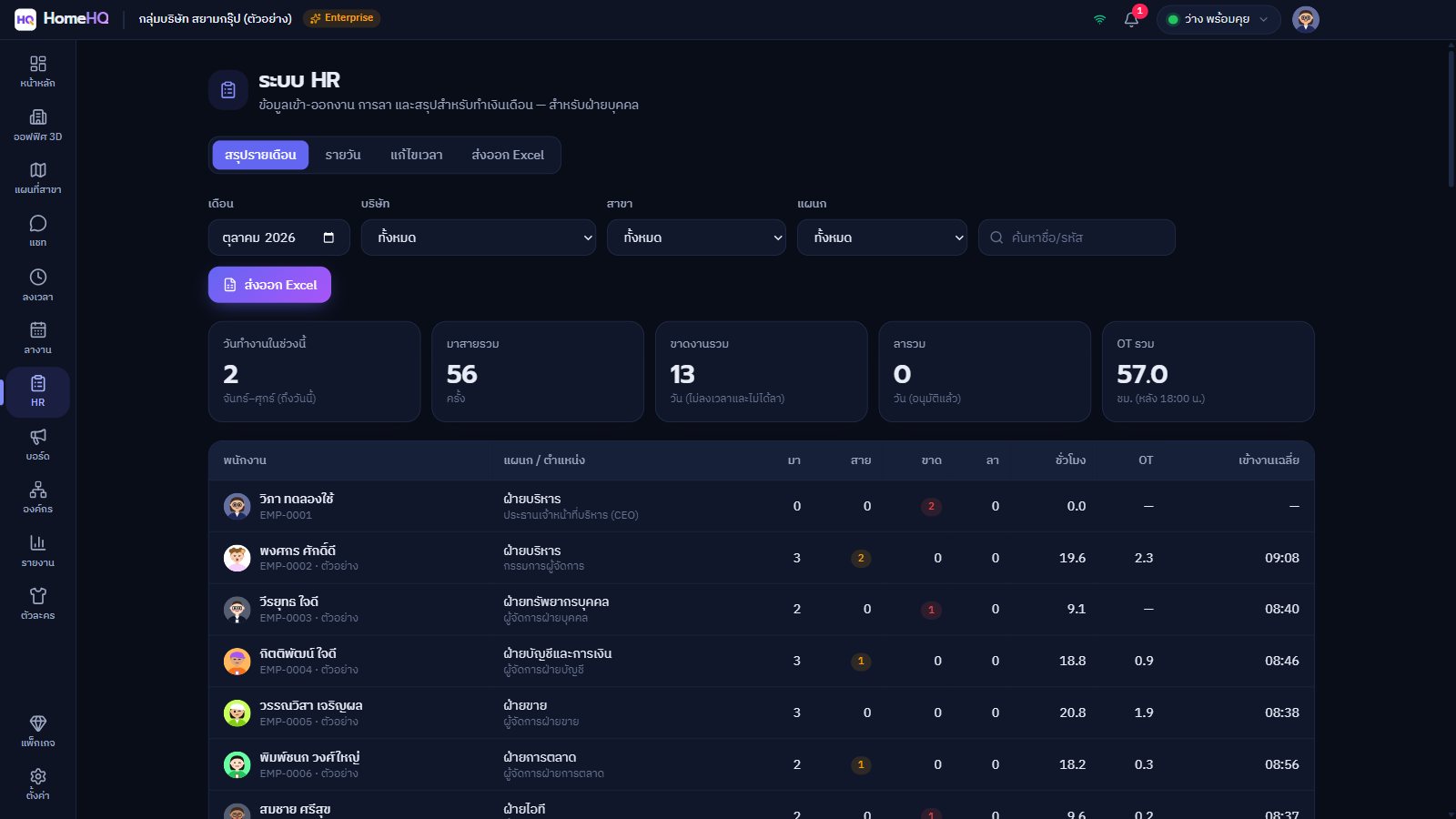Click the Enterprise plan badge

tap(341, 18)
